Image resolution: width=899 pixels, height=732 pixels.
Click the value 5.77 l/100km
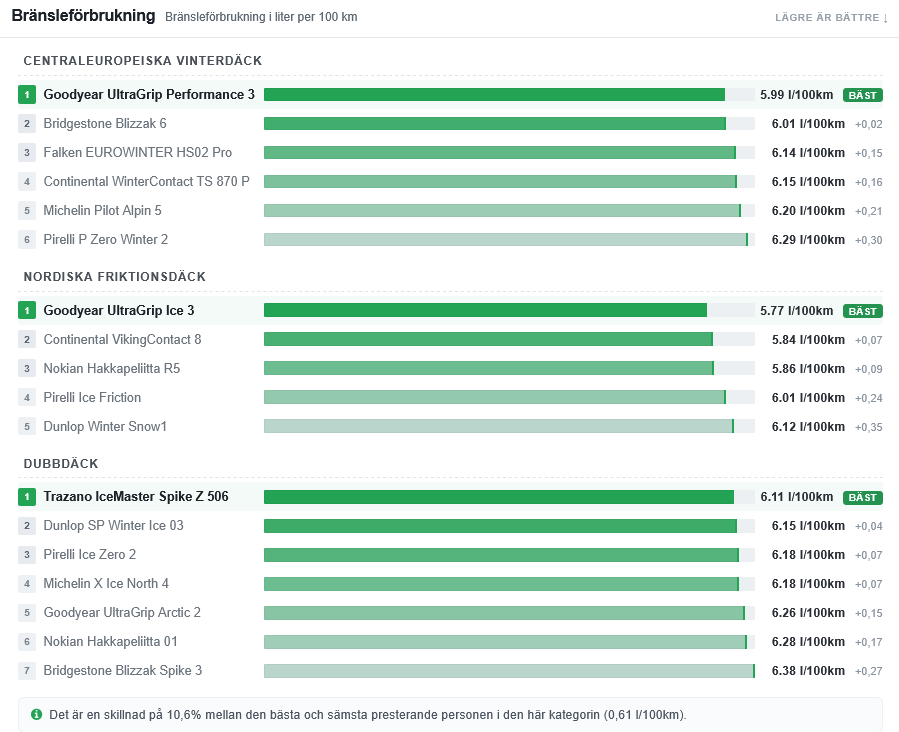[x=796, y=311]
